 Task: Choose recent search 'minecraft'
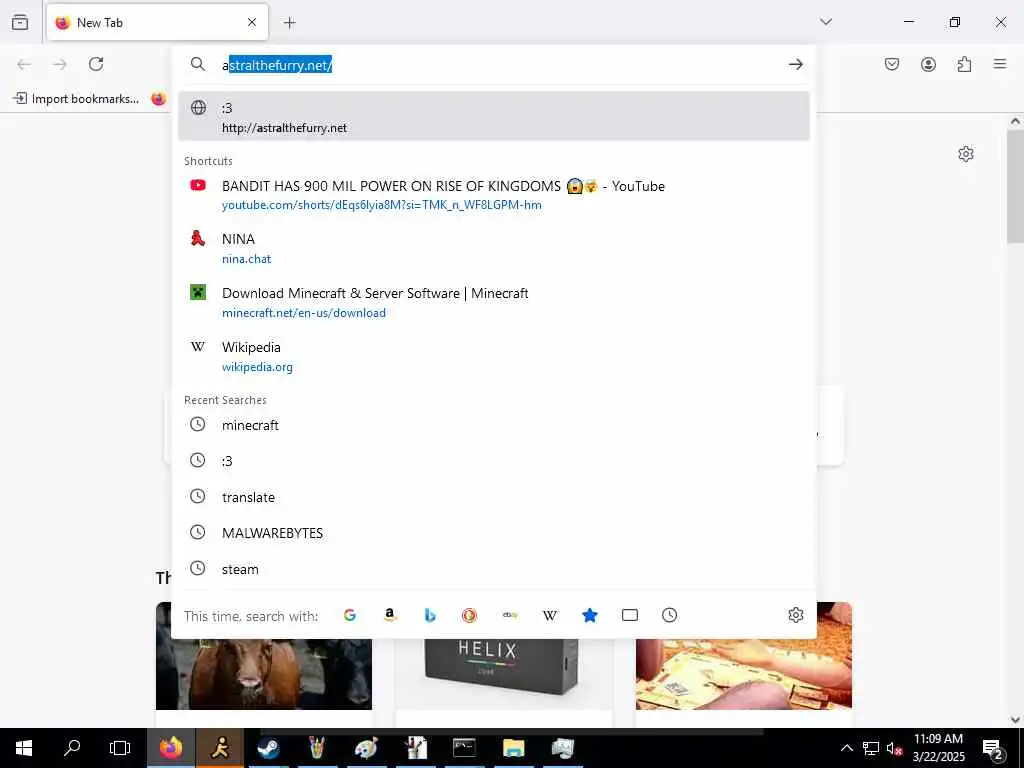pyautogui.click(x=494, y=425)
